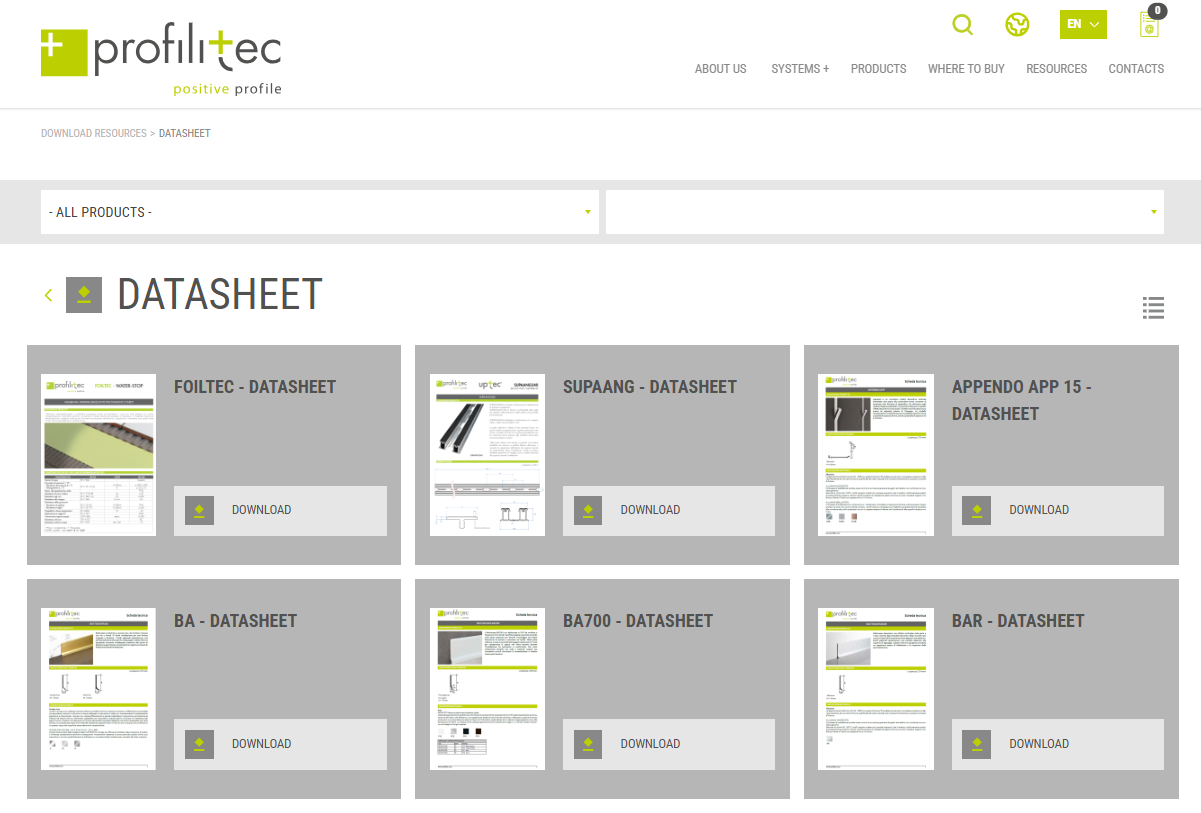
Task: Go to the Products menu item
Action: pyautogui.click(x=878, y=69)
